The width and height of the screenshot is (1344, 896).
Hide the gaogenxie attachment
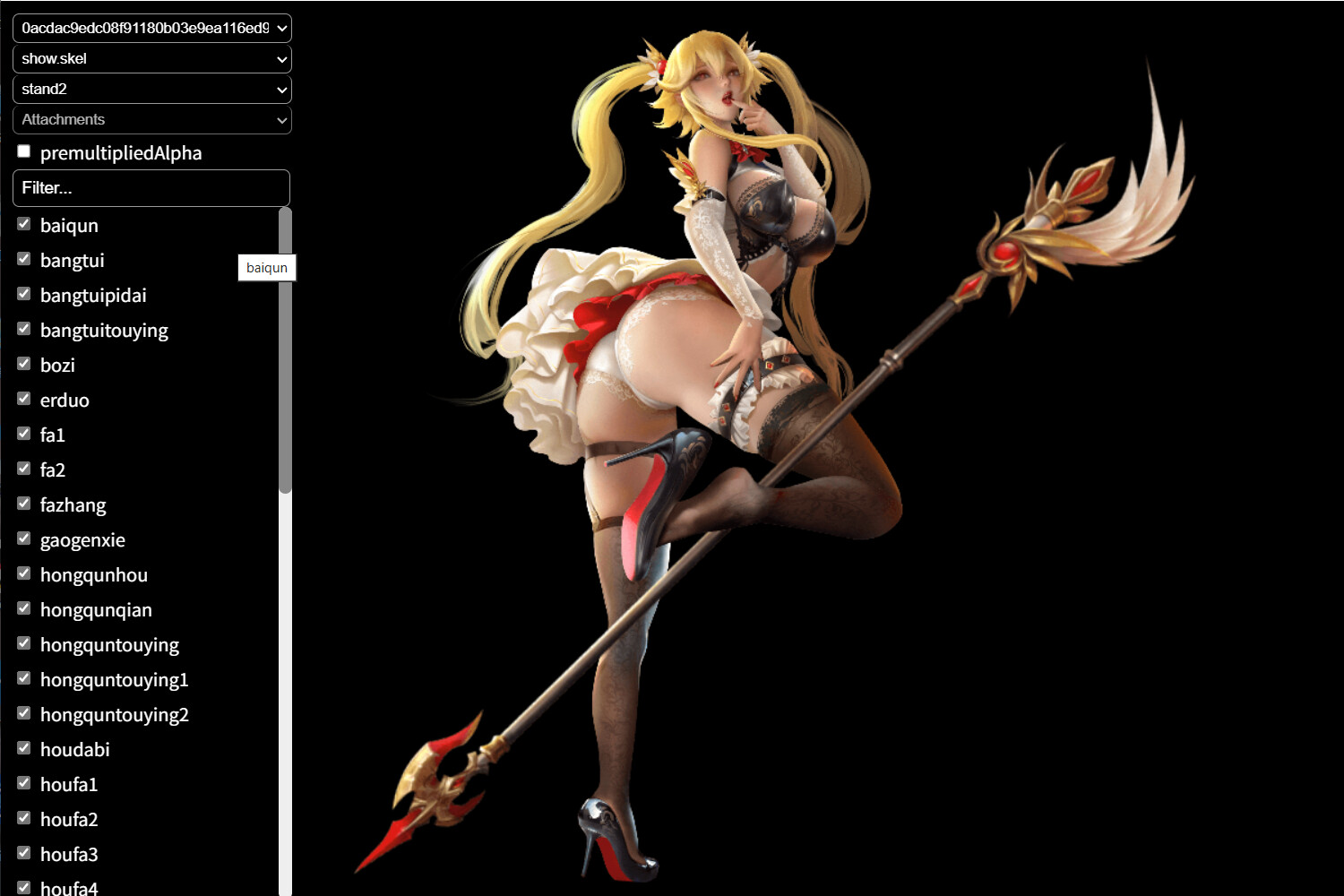click(24, 538)
